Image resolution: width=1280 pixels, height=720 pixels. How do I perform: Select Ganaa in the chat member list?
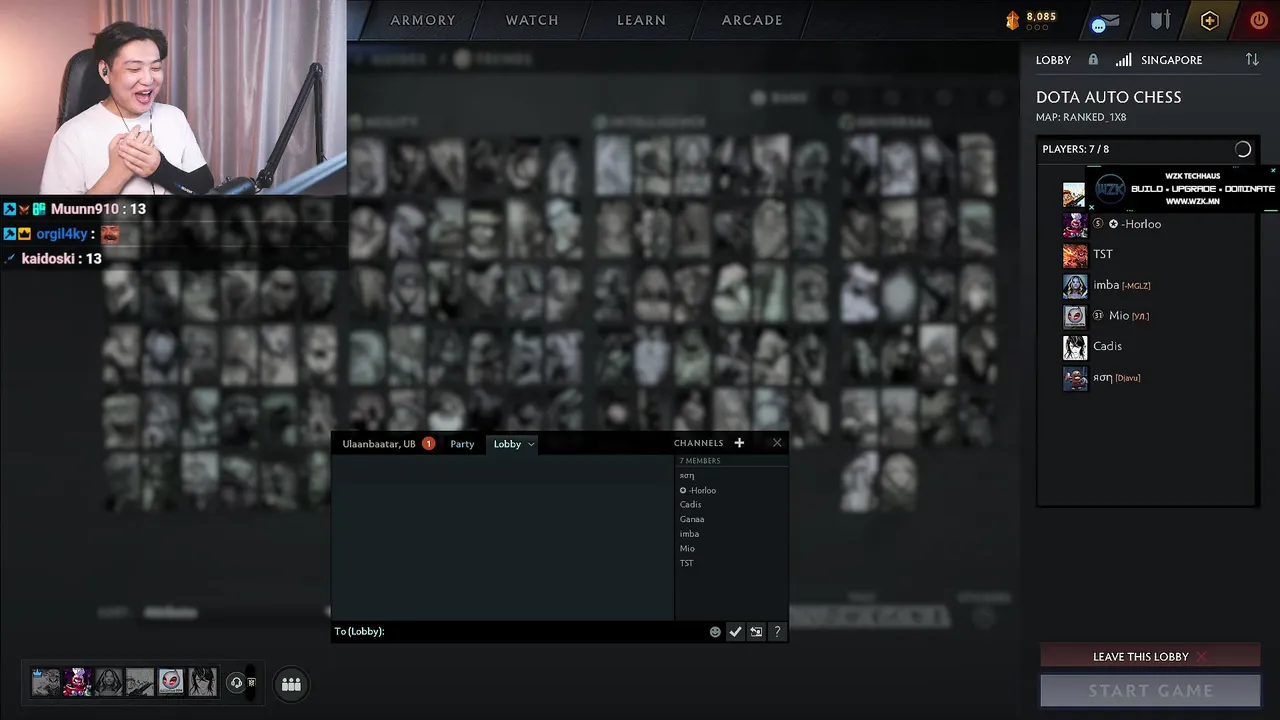692,519
